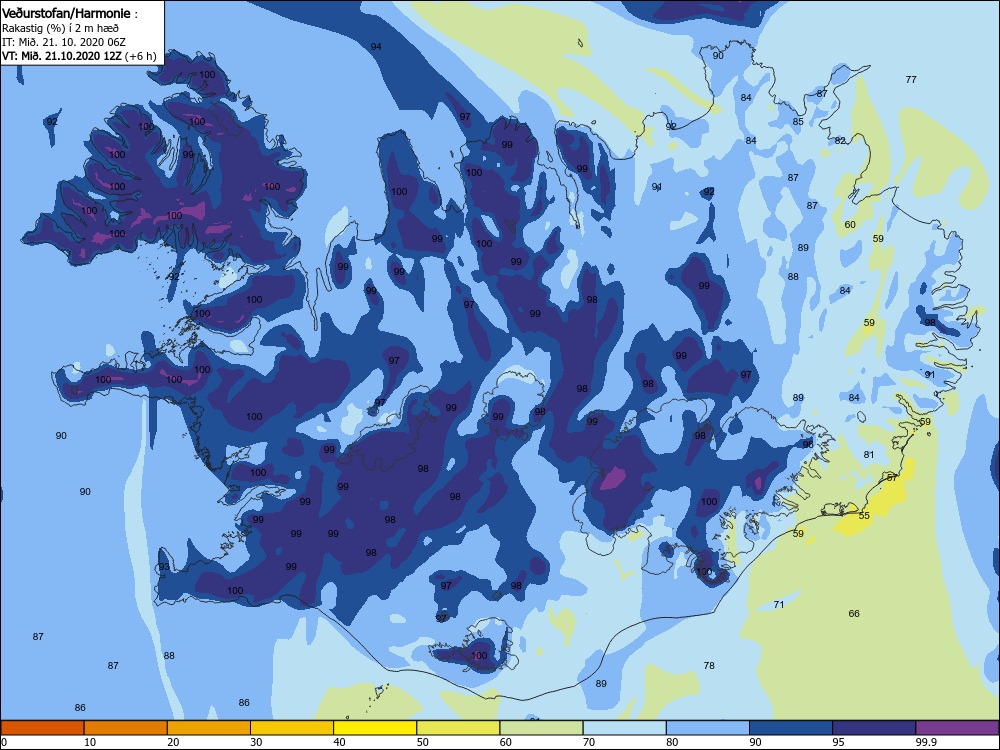
Task: Click the humidity value 82 on the map
Action: coord(840,141)
